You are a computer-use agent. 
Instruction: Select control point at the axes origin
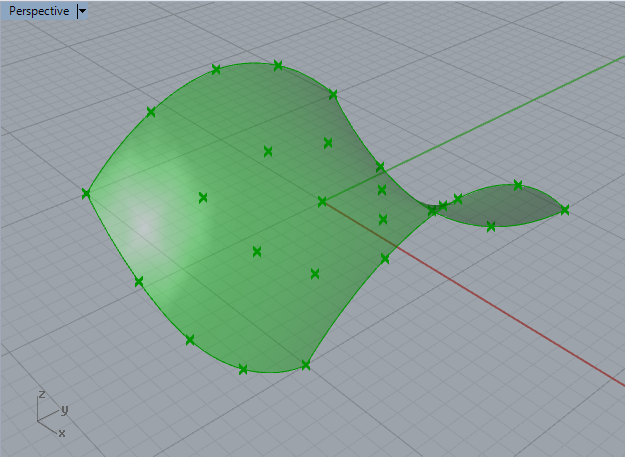[x=322, y=202]
